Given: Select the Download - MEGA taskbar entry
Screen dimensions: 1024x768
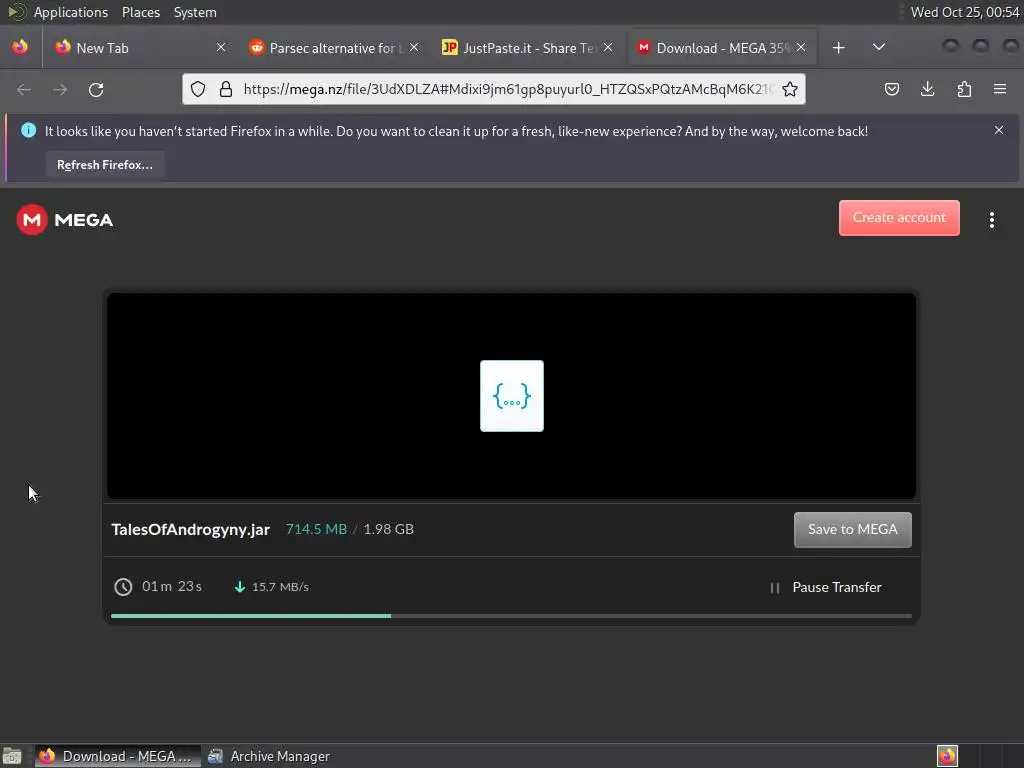Looking at the screenshot, I should point(118,756).
